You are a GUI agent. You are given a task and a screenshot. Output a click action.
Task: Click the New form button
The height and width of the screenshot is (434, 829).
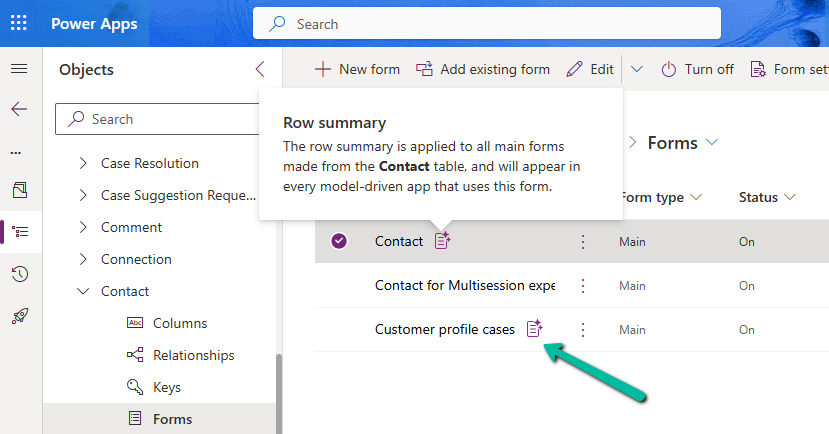(357, 69)
